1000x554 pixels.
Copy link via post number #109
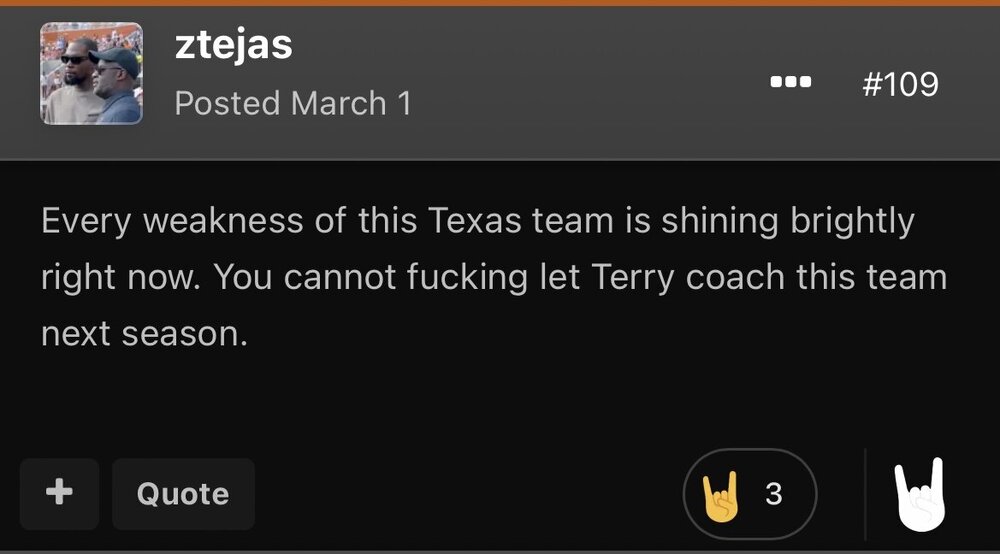(x=899, y=83)
